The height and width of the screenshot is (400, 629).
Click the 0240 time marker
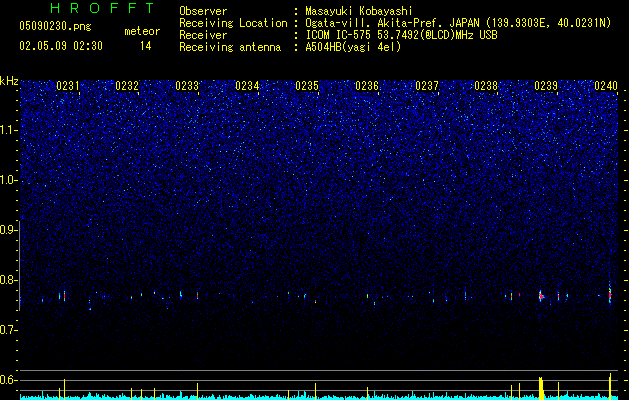point(606,86)
